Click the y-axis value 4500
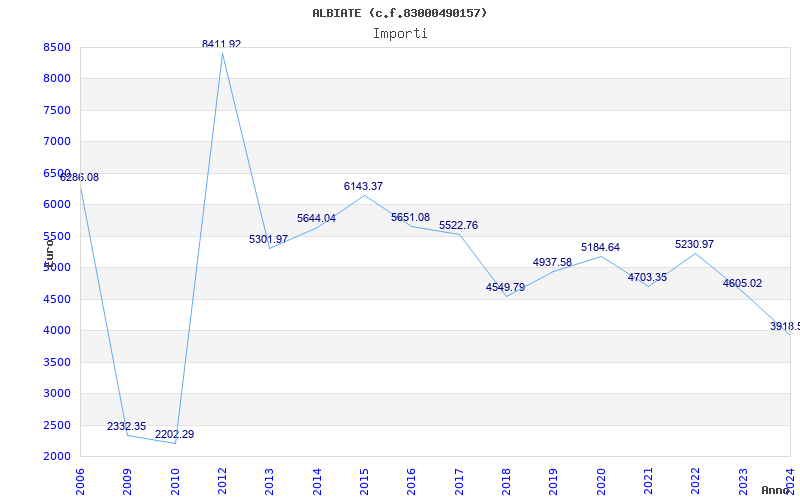 pyautogui.click(x=57, y=299)
